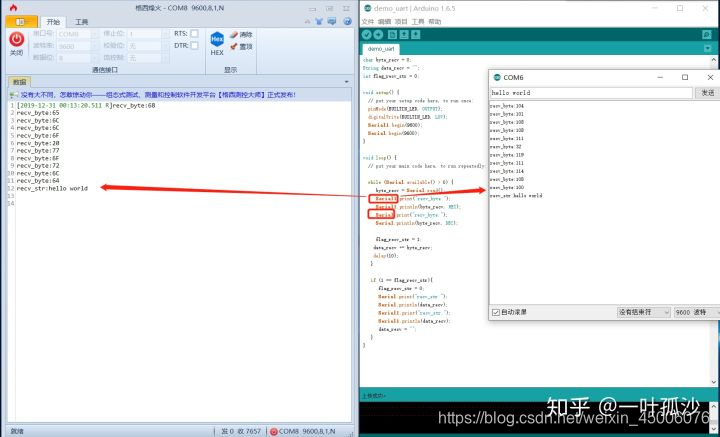Click Arduino Upload arrow button
This screenshot has height=437, width=720.
tap(378, 34)
